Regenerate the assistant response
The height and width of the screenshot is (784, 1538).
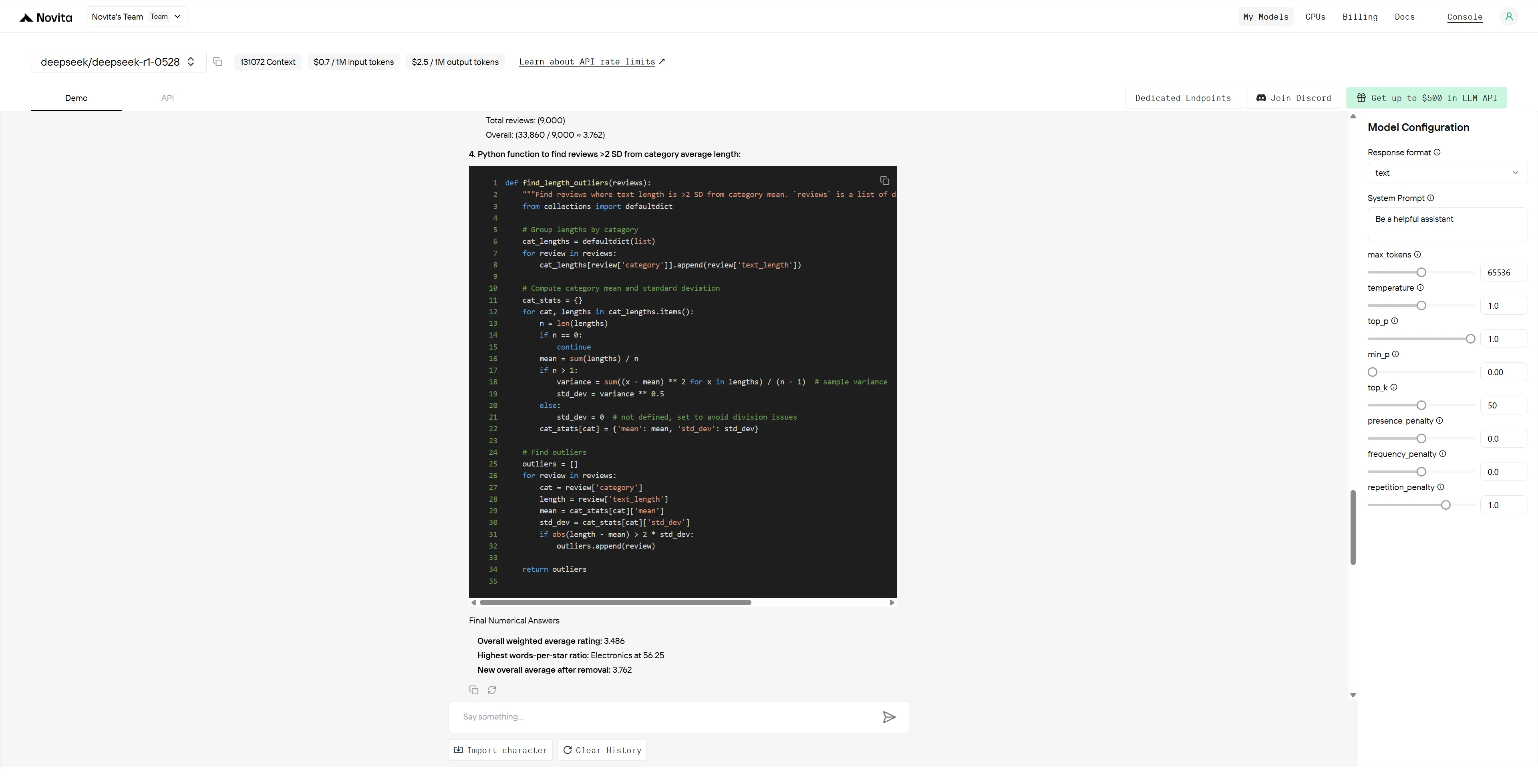pos(492,690)
